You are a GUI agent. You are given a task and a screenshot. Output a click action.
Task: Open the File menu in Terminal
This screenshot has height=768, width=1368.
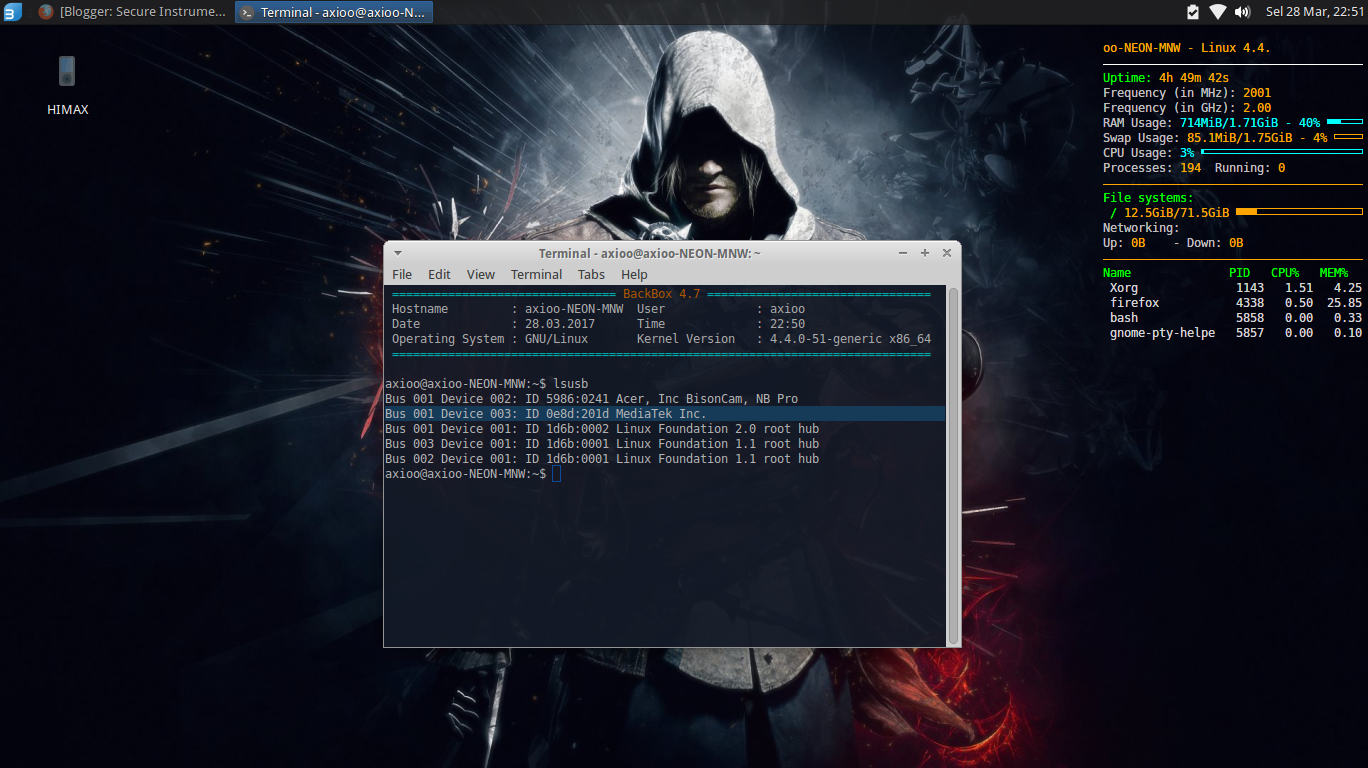pos(402,274)
